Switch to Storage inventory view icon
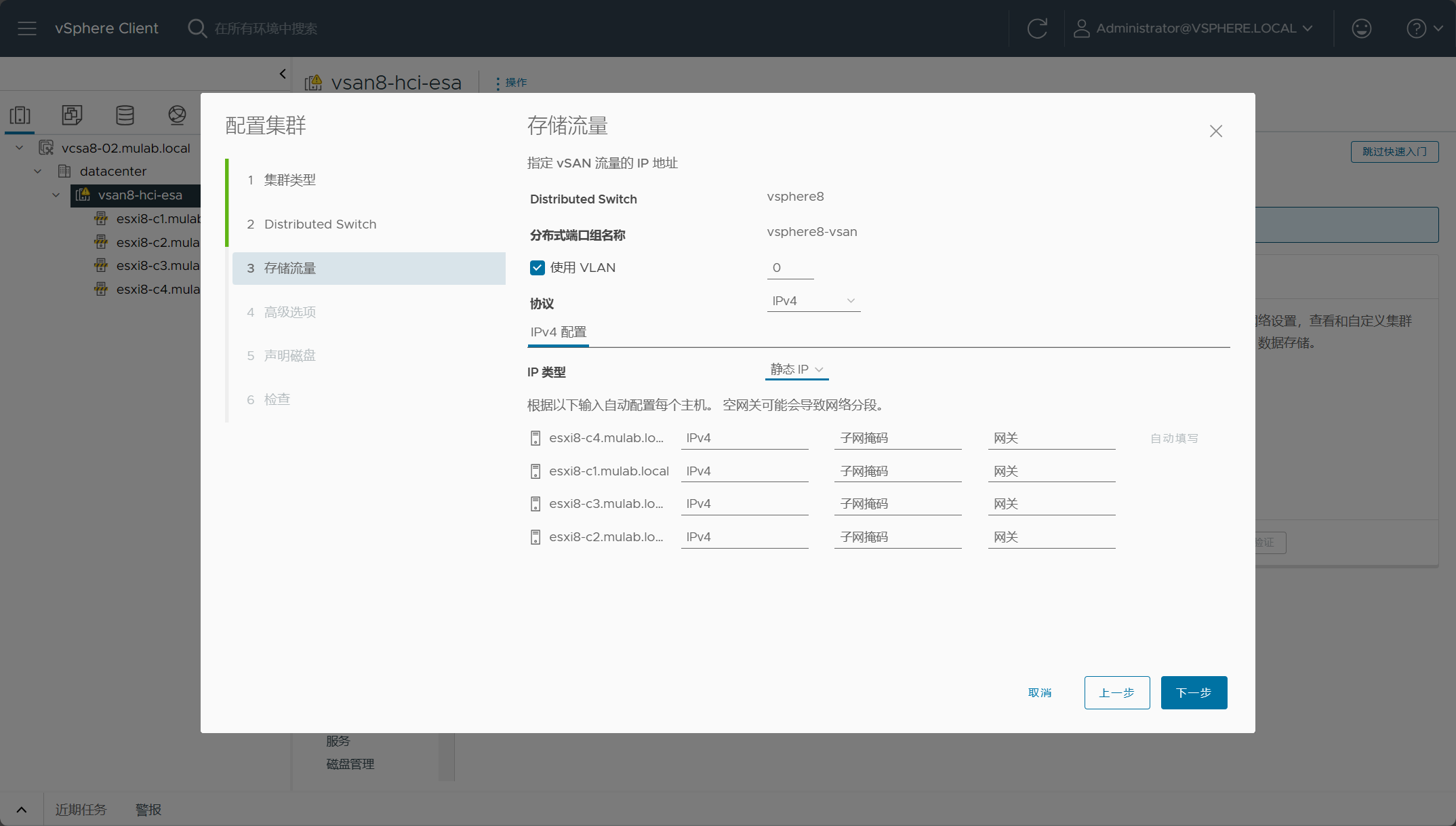The image size is (1456, 826). click(x=125, y=115)
